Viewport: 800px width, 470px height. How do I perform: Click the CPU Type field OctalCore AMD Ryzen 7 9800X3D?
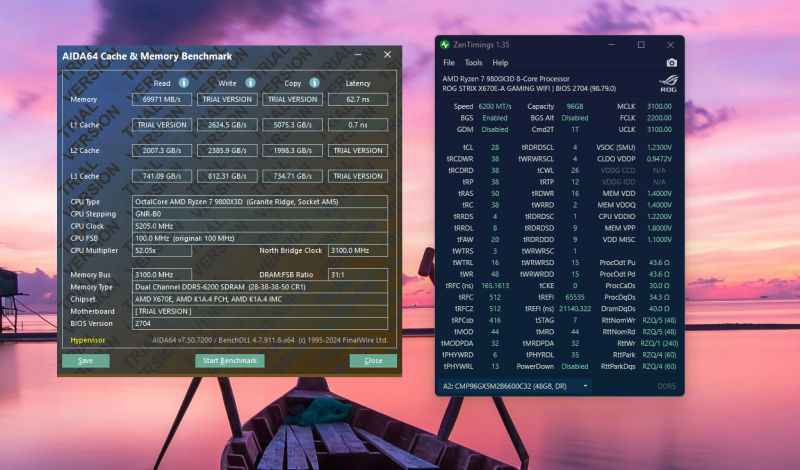click(x=260, y=202)
